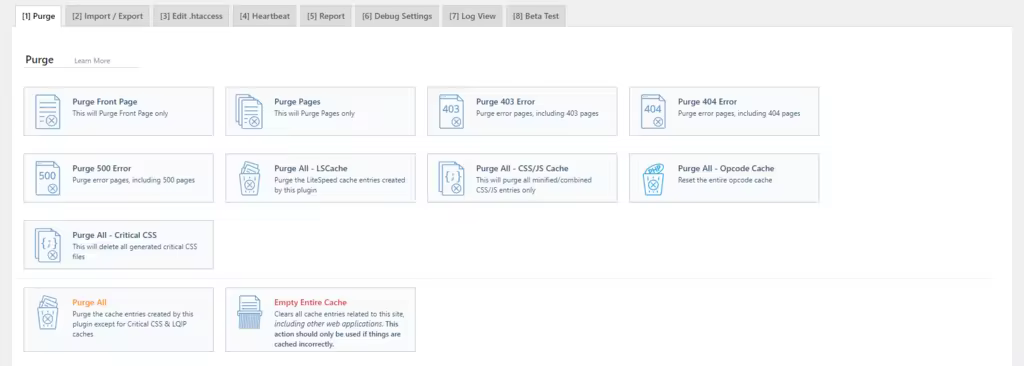Click the Purge section heading
Viewport: 1024px width, 366px height.
pyautogui.click(x=39, y=59)
